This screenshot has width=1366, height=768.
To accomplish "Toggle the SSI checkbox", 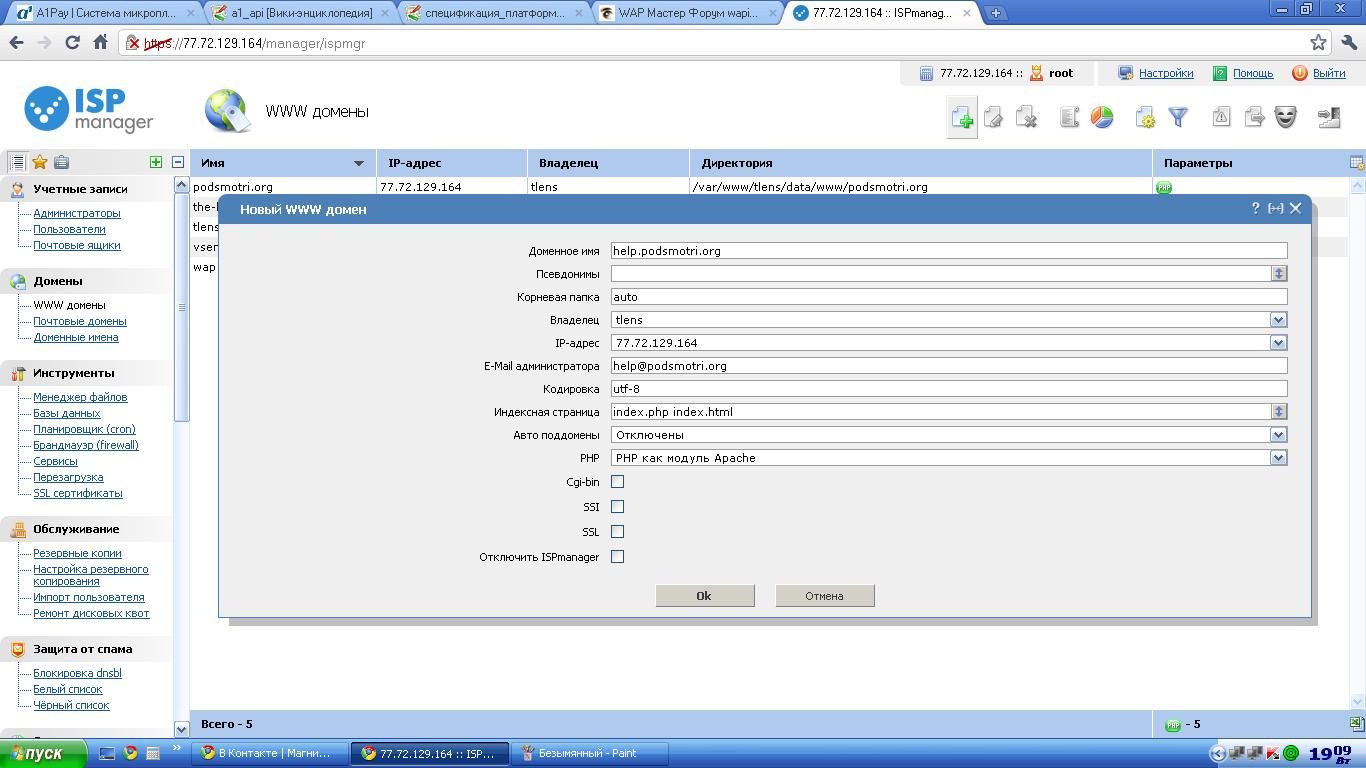I will click(x=617, y=507).
